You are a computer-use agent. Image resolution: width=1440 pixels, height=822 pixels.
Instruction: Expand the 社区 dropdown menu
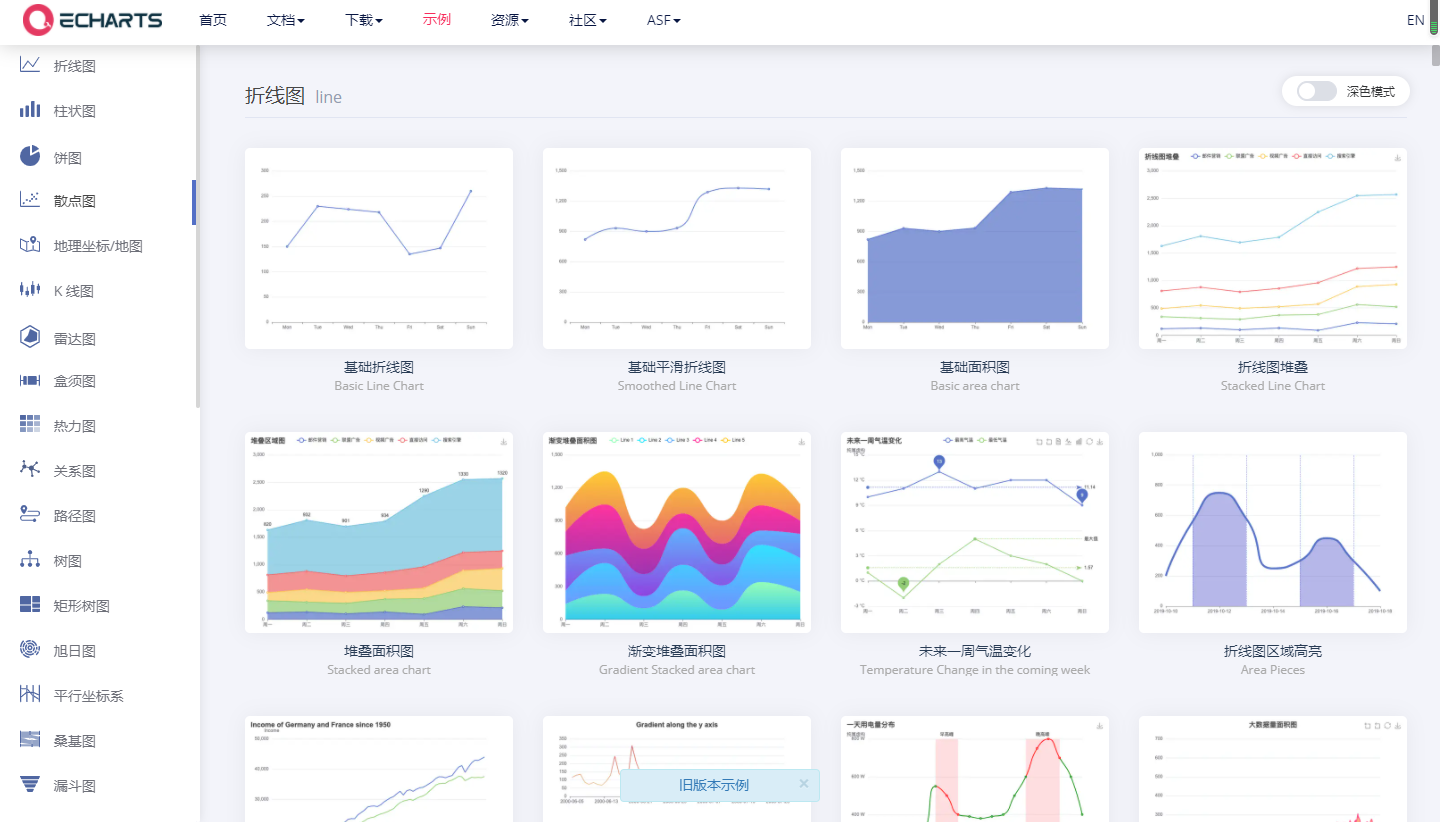[588, 20]
